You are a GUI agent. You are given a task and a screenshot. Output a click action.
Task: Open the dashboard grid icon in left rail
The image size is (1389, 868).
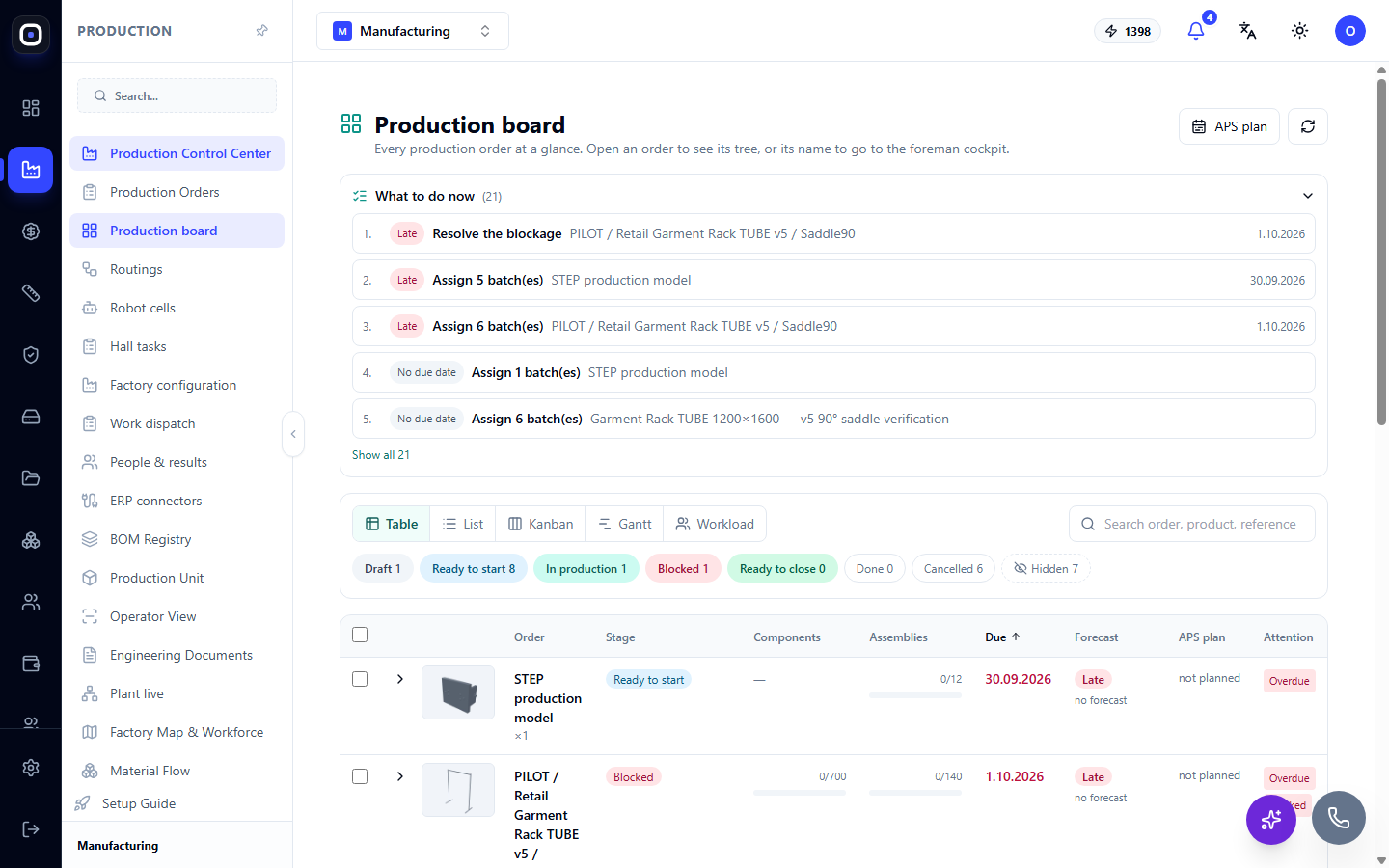31,108
